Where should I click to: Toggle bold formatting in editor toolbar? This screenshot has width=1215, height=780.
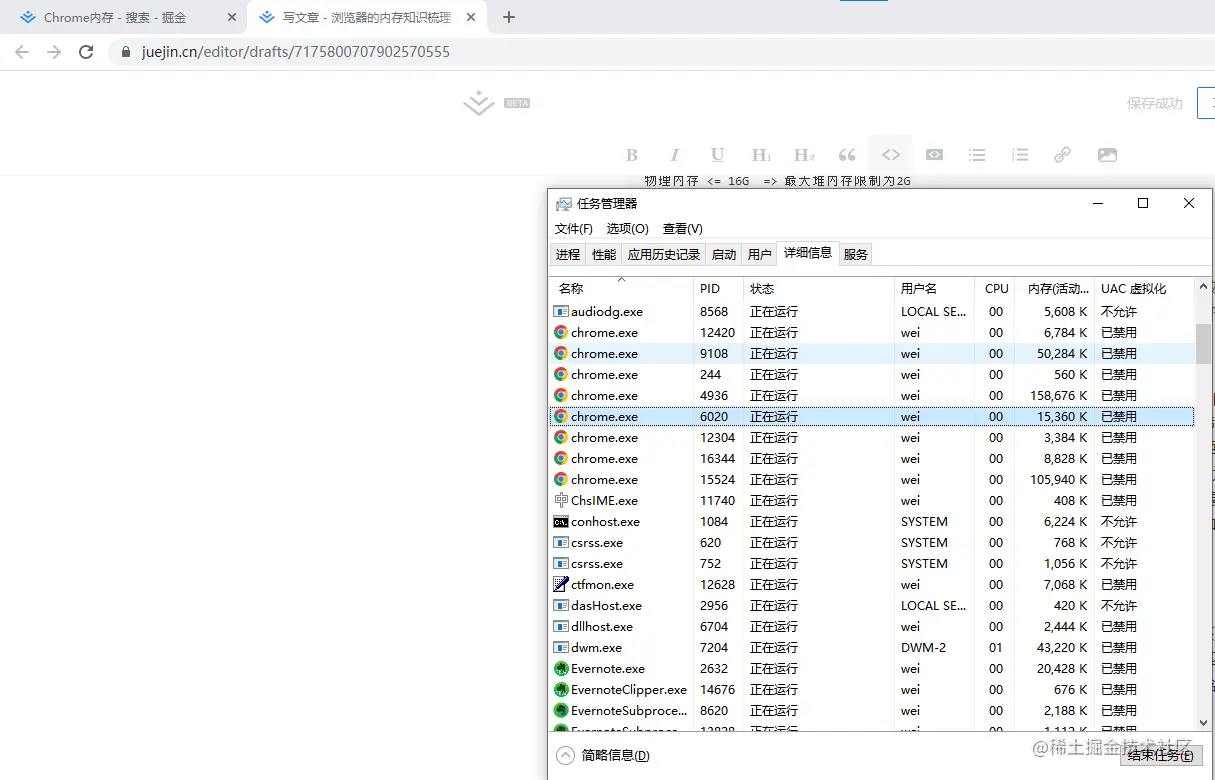coord(631,155)
